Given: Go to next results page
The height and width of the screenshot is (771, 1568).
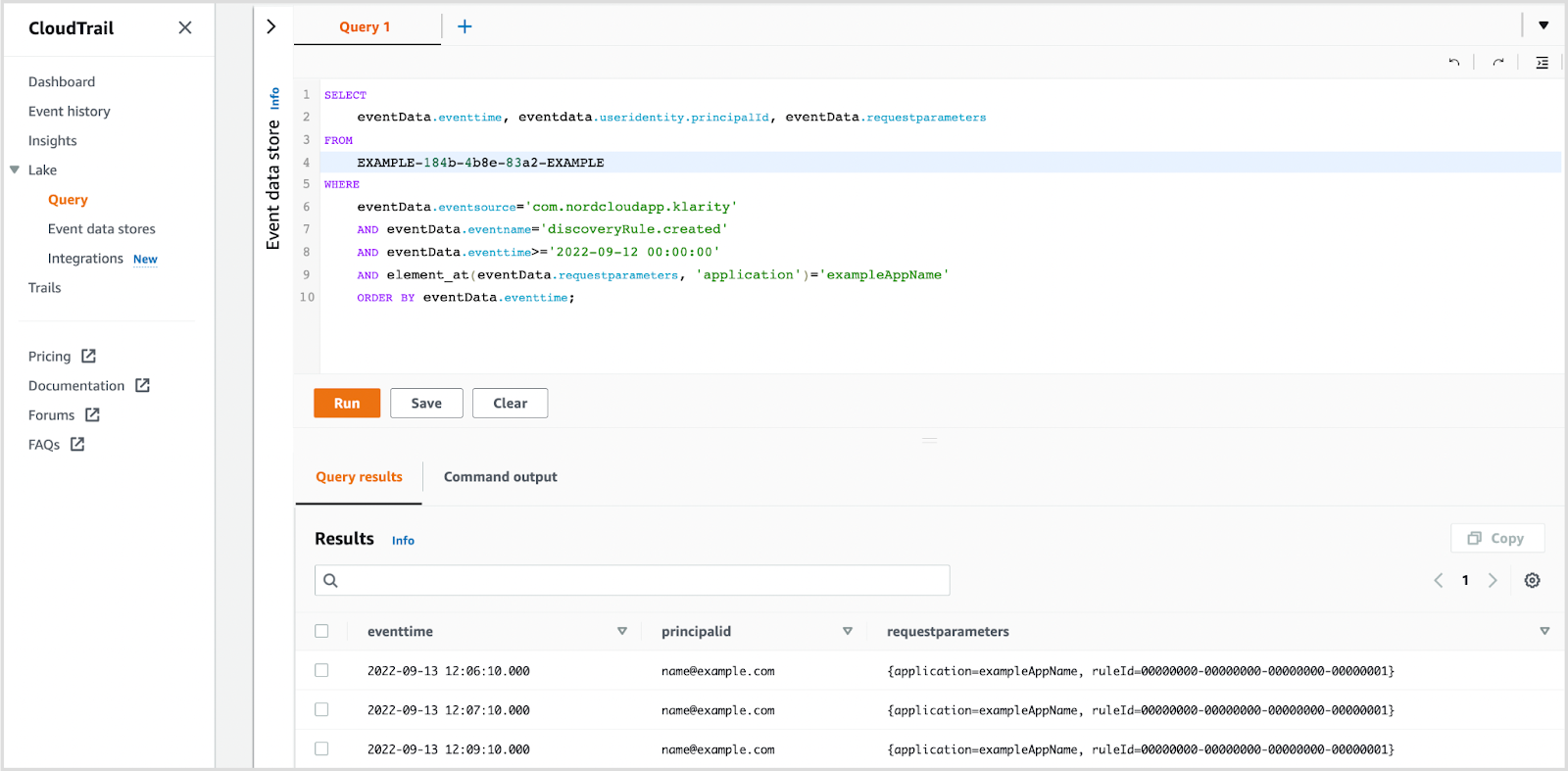Looking at the screenshot, I should click(x=1493, y=581).
